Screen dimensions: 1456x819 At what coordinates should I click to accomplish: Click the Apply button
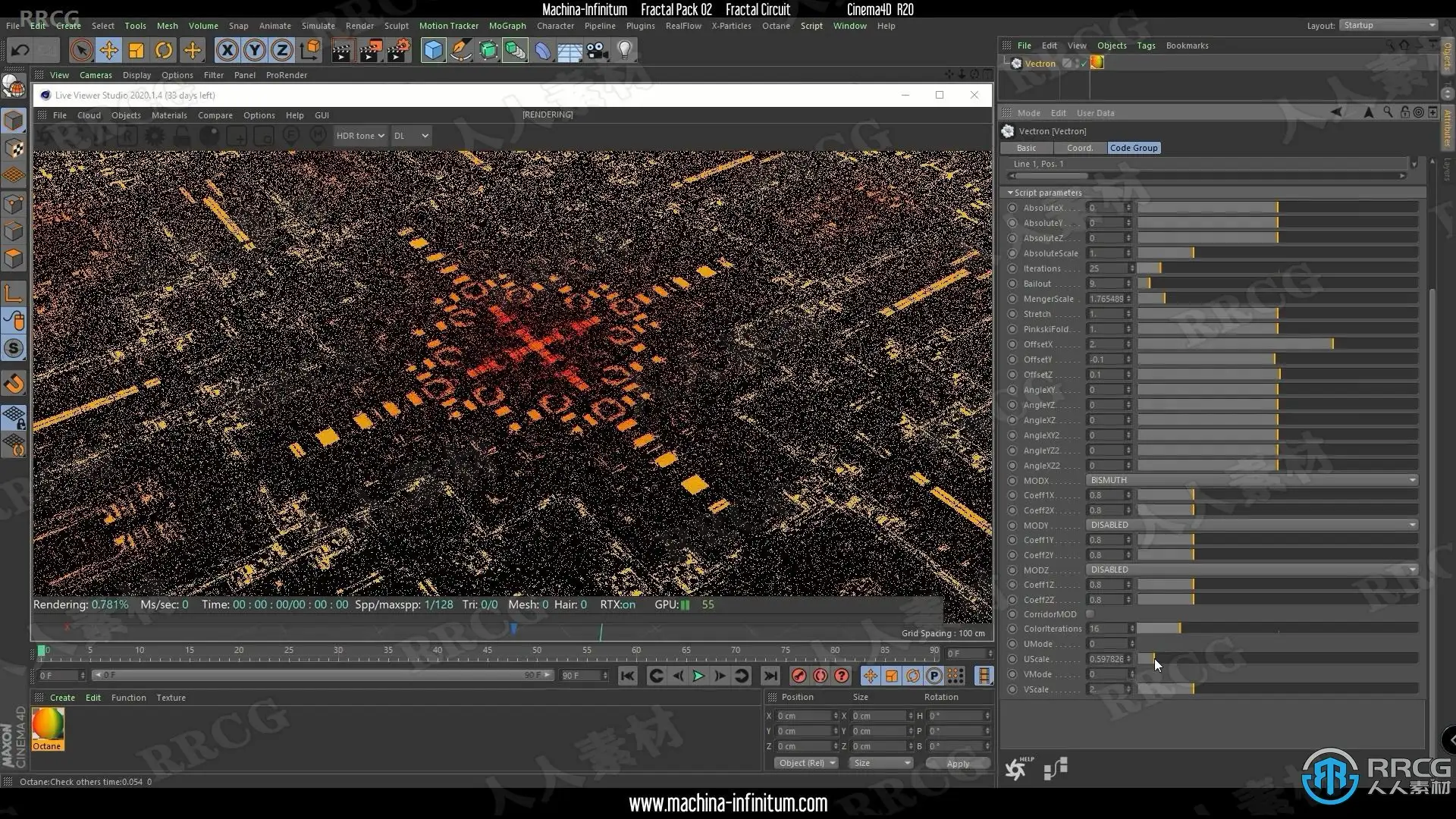coord(957,764)
